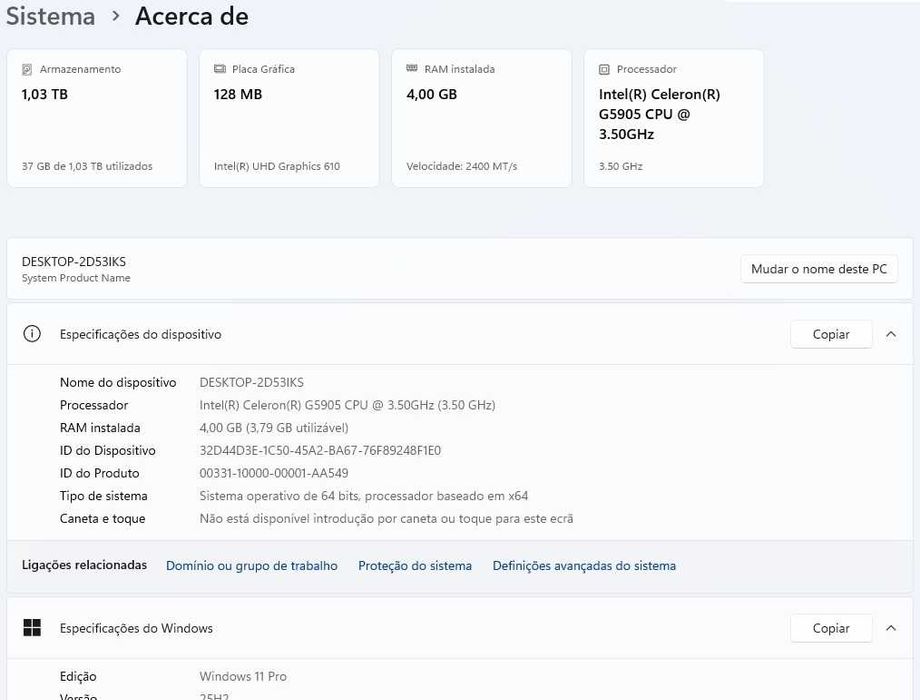Screen dimensions: 920x700
Task: Click the Ligações relacionadas label
Action: (x=84, y=565)
